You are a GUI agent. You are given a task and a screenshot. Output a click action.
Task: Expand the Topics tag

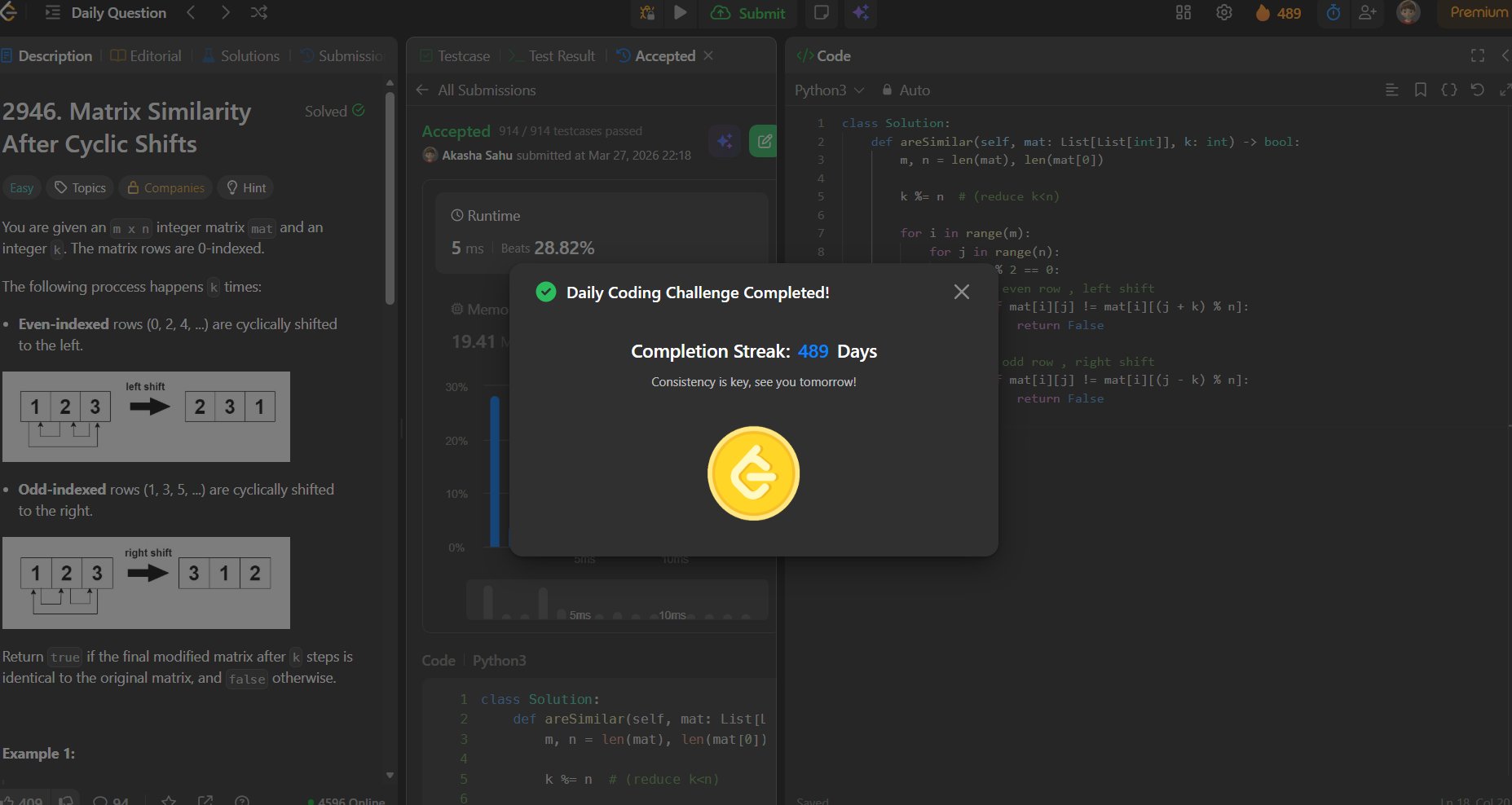pyautogui.click(x=80, y=188)
